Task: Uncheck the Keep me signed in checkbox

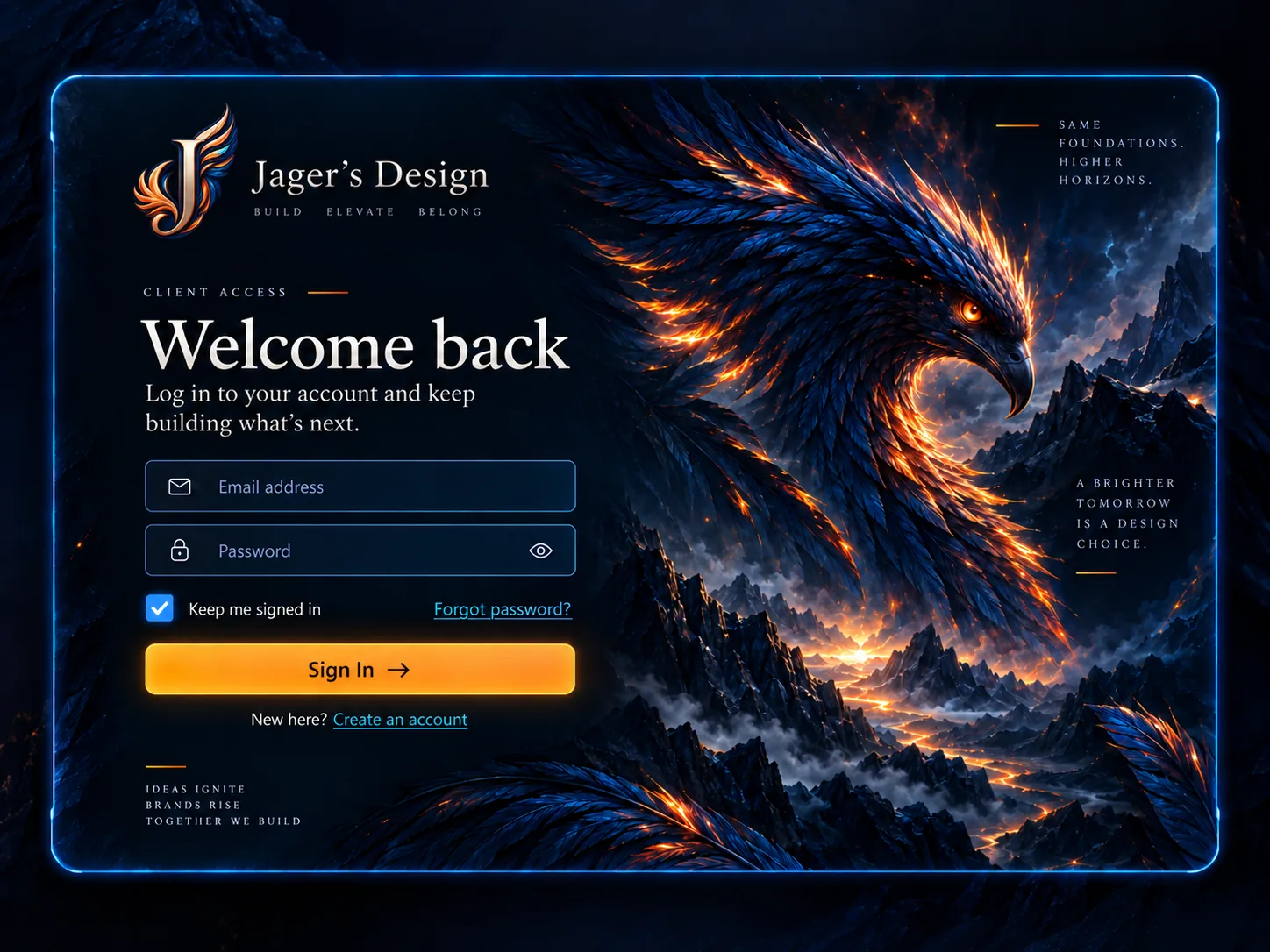Action: point(160,608)
